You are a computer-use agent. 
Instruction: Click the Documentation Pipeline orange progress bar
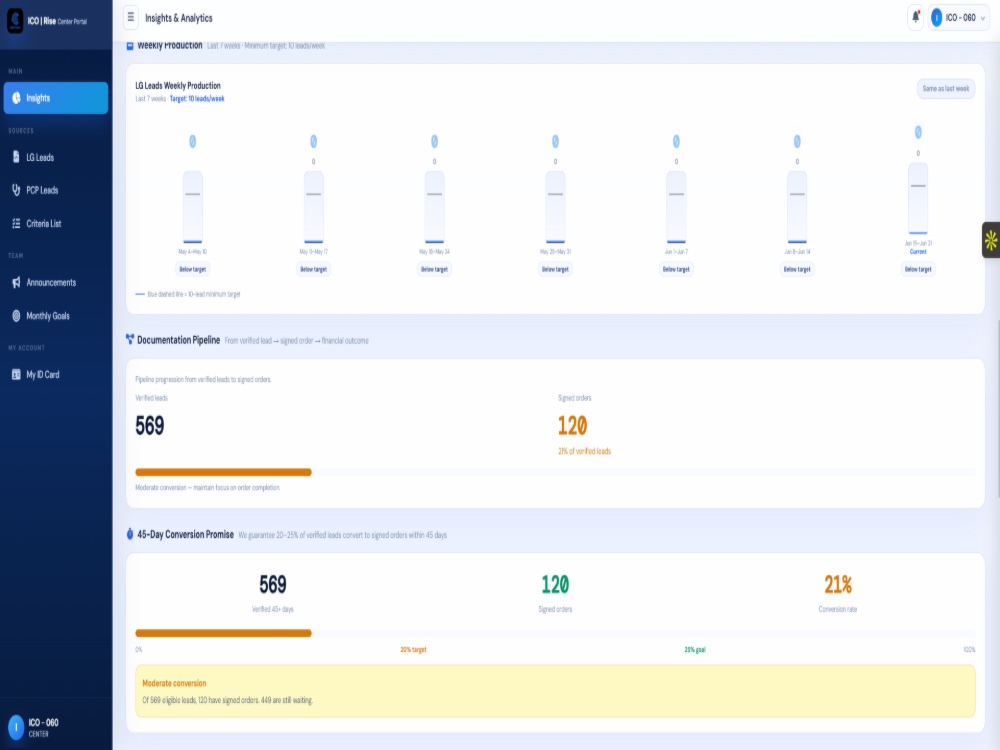[x=223, y=472]
